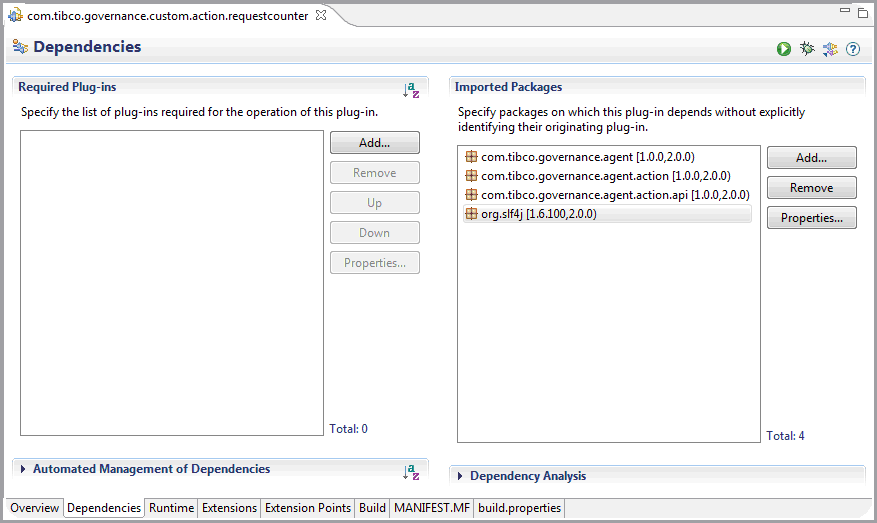Open the build.properties tab

click(520, 508)
